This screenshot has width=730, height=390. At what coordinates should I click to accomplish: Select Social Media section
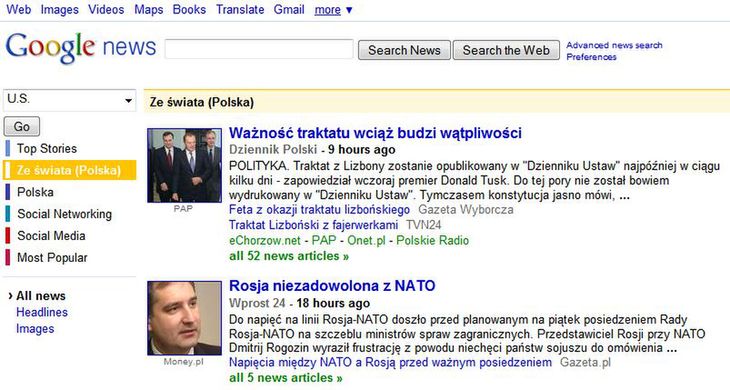click(51, 235)
